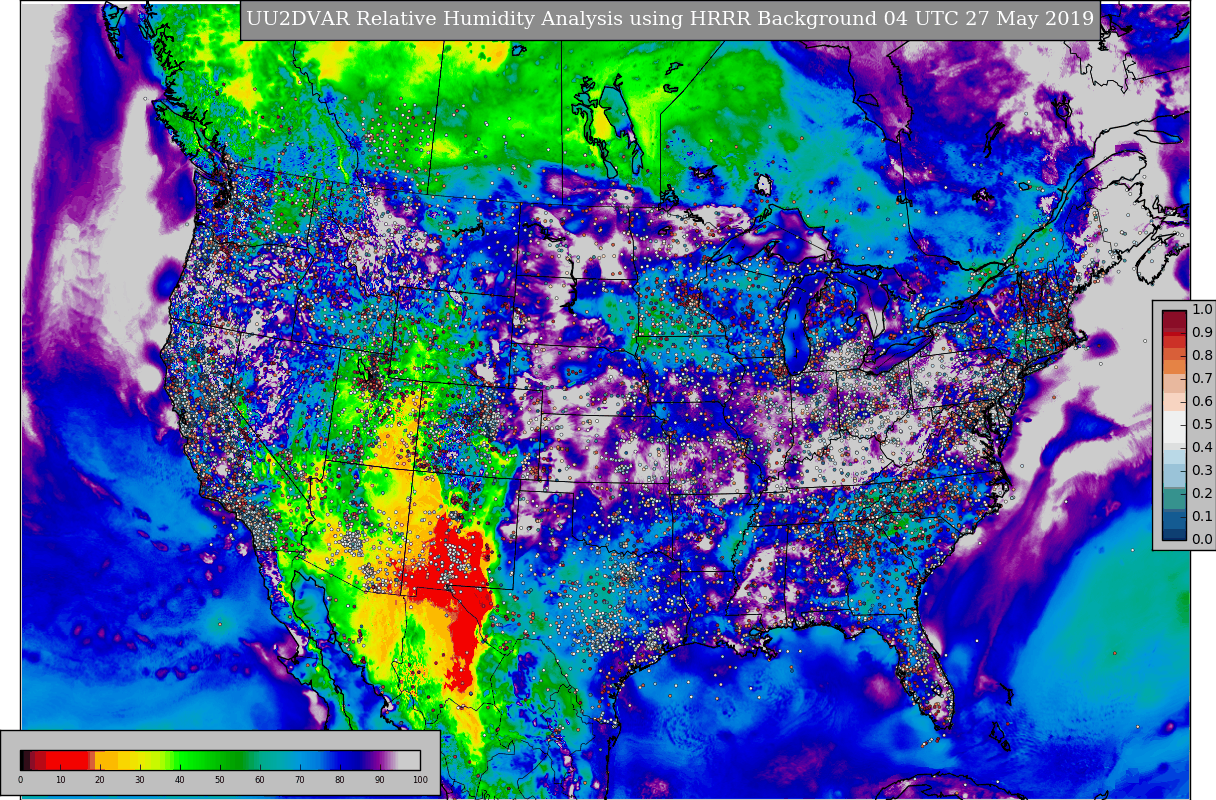
Task: Click the 0.8 label on the right colorbar
Action: [1202, 355]
